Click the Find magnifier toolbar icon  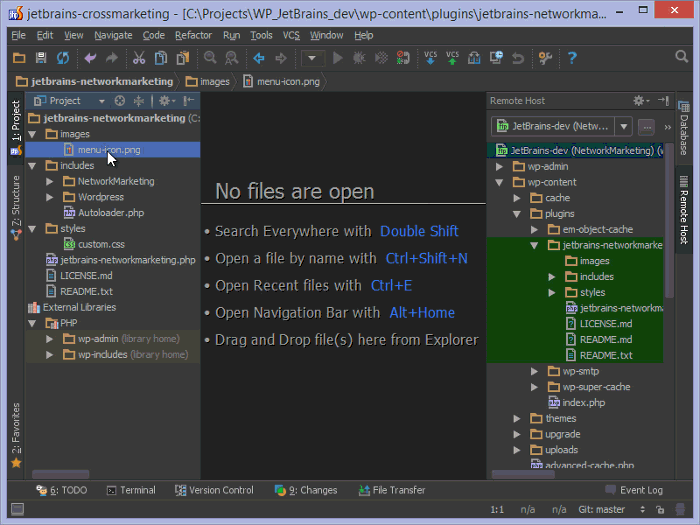pos(210,58)
